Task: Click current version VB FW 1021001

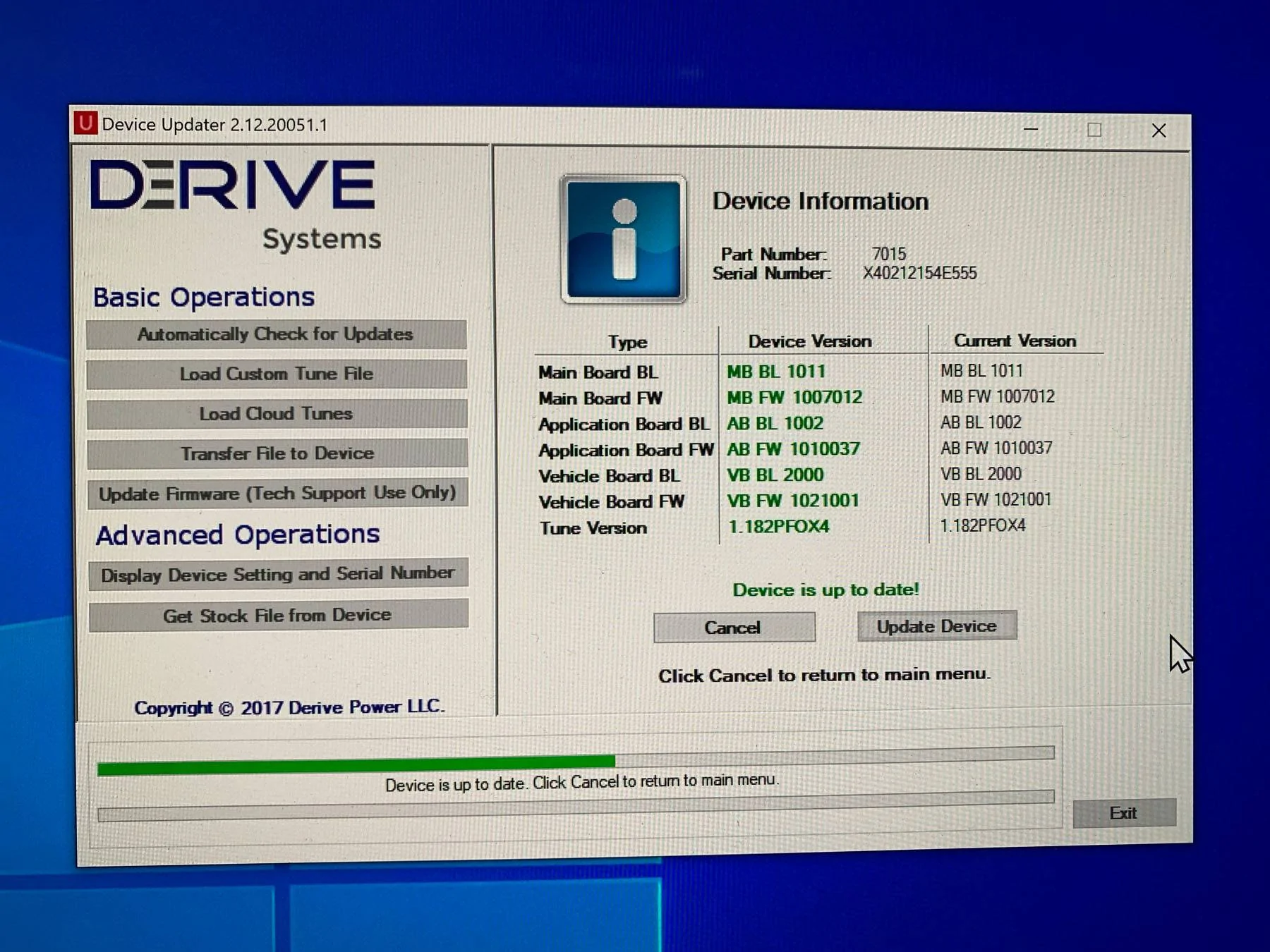Action: [996, 499]
